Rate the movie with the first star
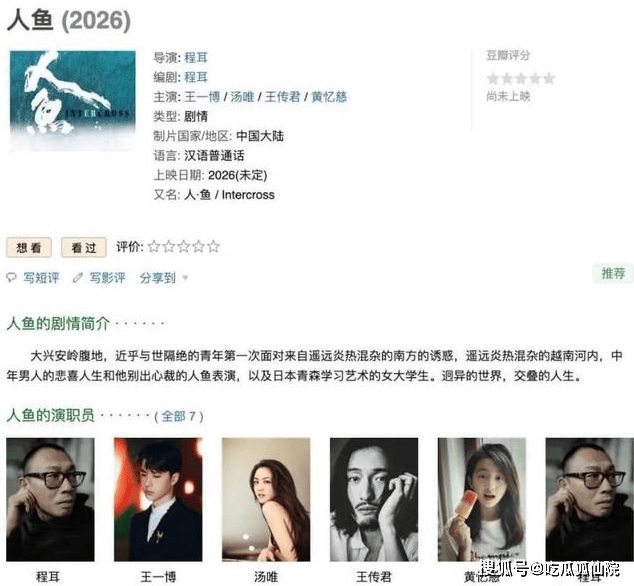This screenshot has height=586, width=634. [154, 246]
